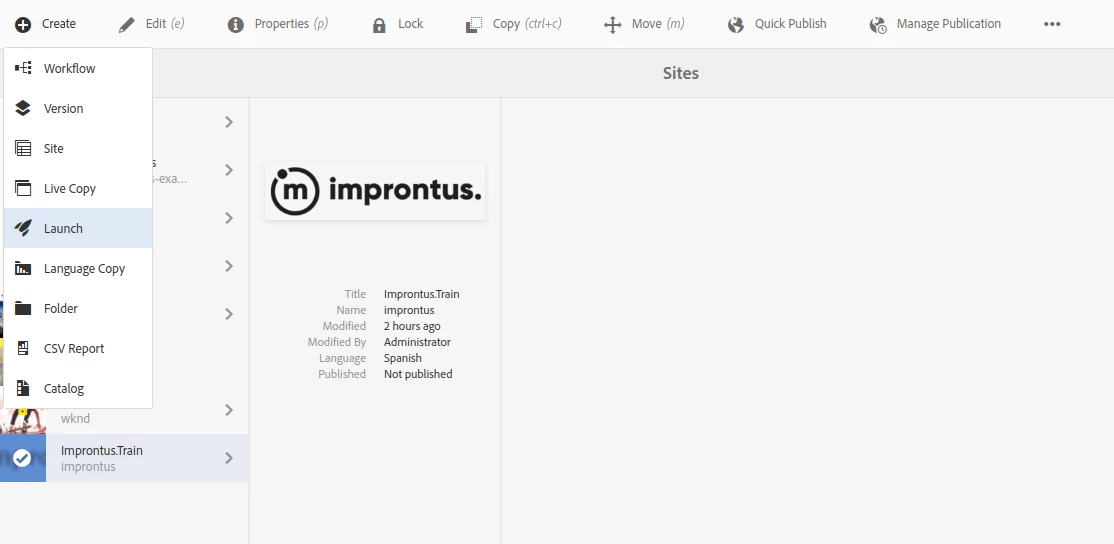Screen dimensions: 1114x544
Task: Click the Properties info icon
Action: tap(235, 25)
